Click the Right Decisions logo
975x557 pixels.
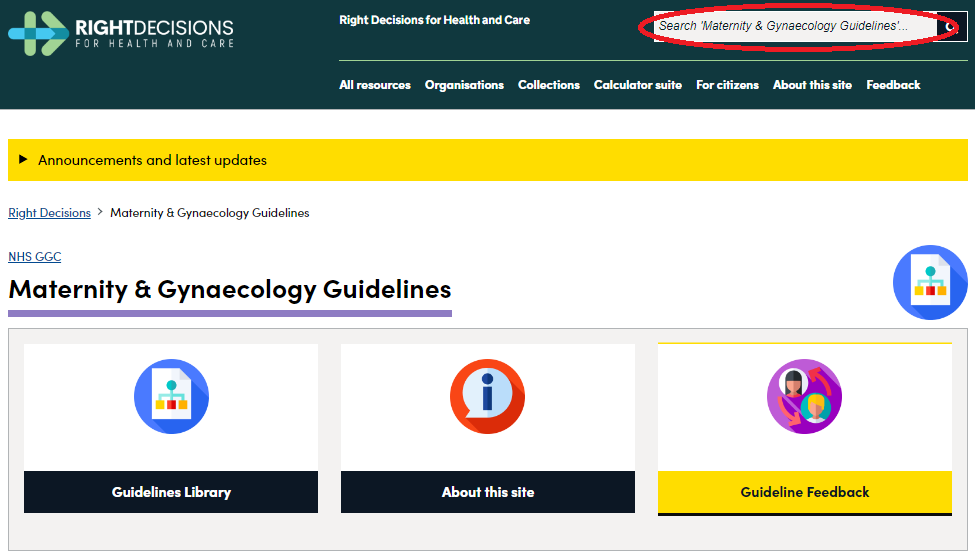pos(121,32)
